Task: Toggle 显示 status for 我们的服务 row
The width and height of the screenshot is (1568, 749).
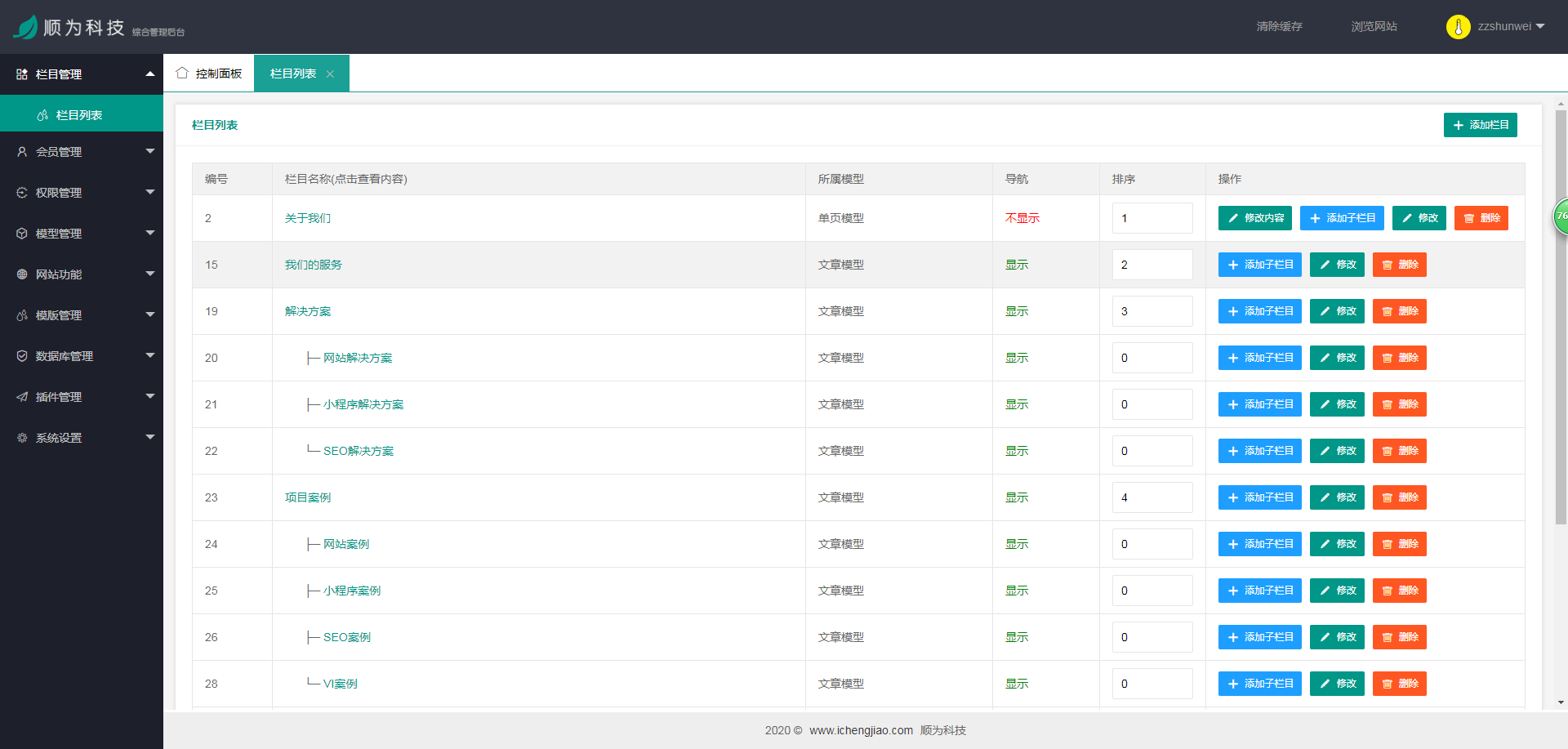Action: 1016,265
